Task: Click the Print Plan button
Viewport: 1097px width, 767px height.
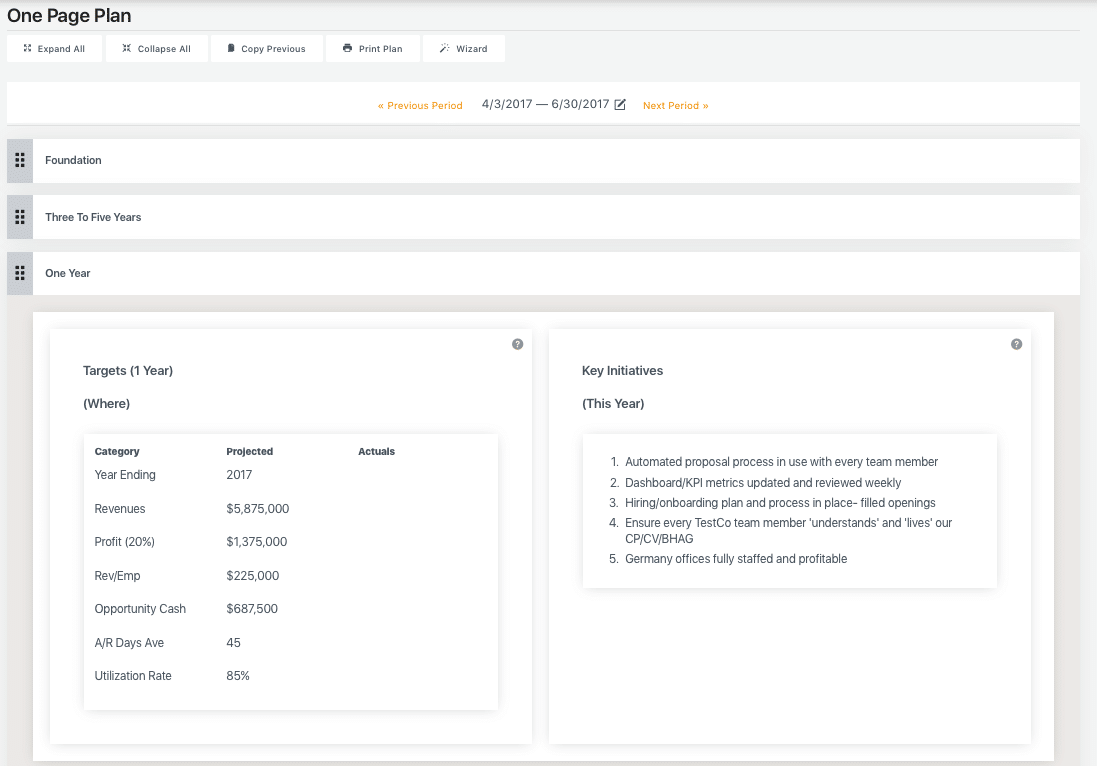Action: [x=372, y=48]
